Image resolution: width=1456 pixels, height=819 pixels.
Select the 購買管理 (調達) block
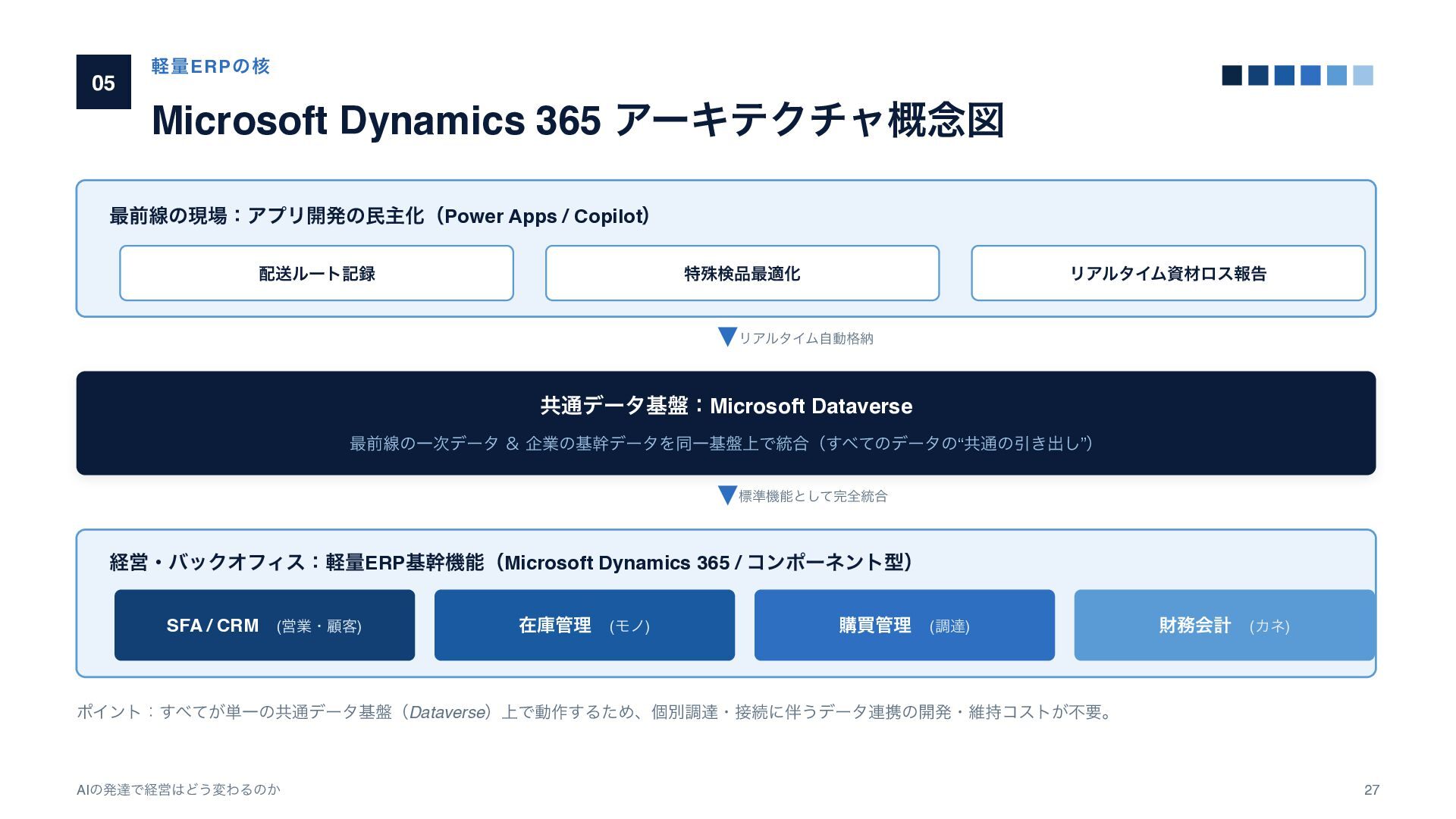905,625
